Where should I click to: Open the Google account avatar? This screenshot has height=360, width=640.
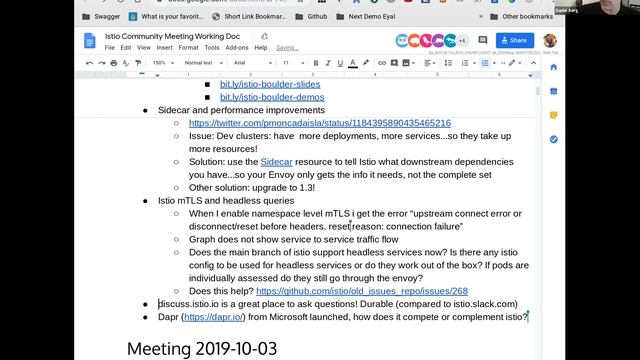550,40
